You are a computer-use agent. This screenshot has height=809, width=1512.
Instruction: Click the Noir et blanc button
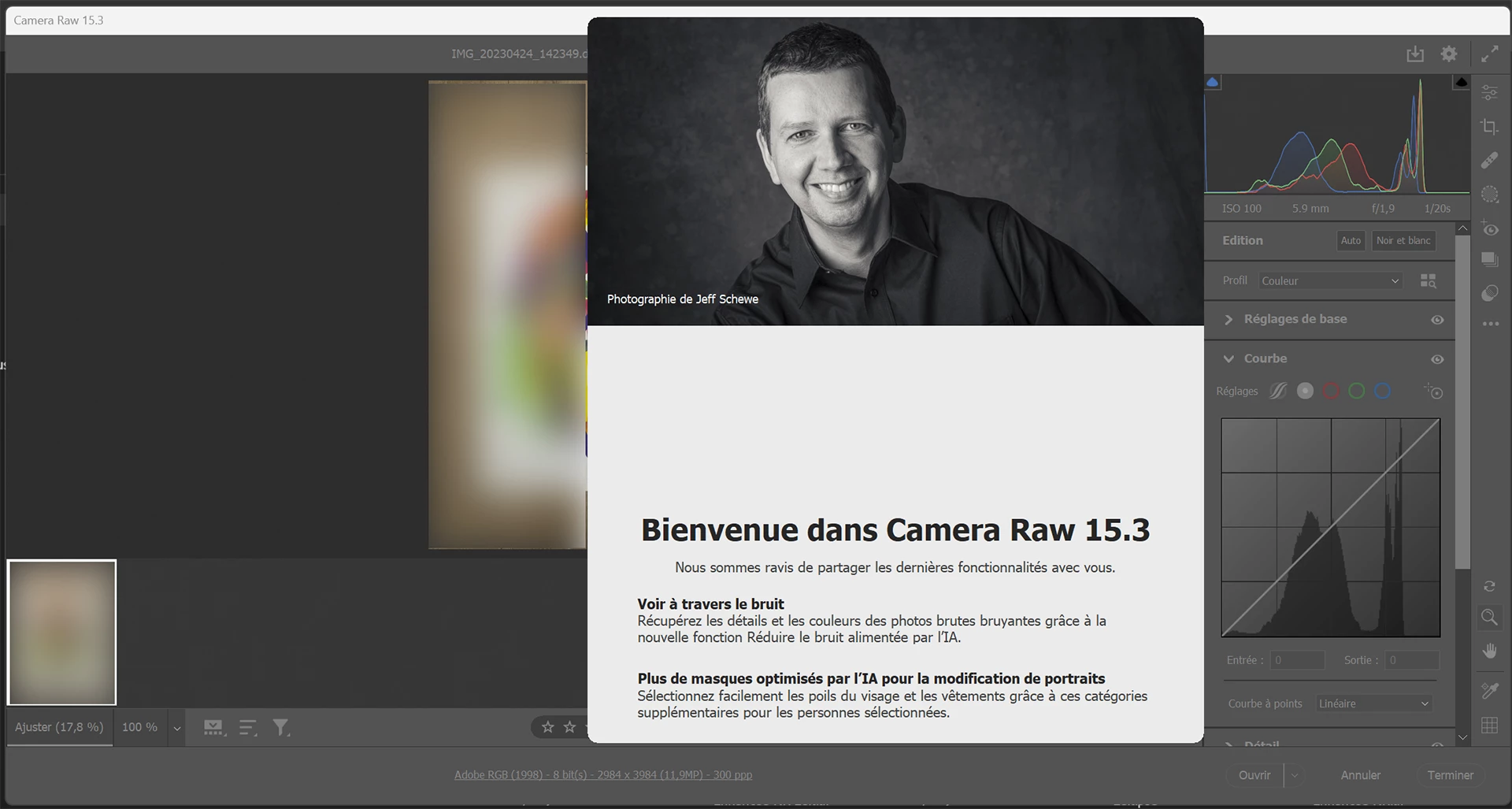click(x=1403, y=240)
